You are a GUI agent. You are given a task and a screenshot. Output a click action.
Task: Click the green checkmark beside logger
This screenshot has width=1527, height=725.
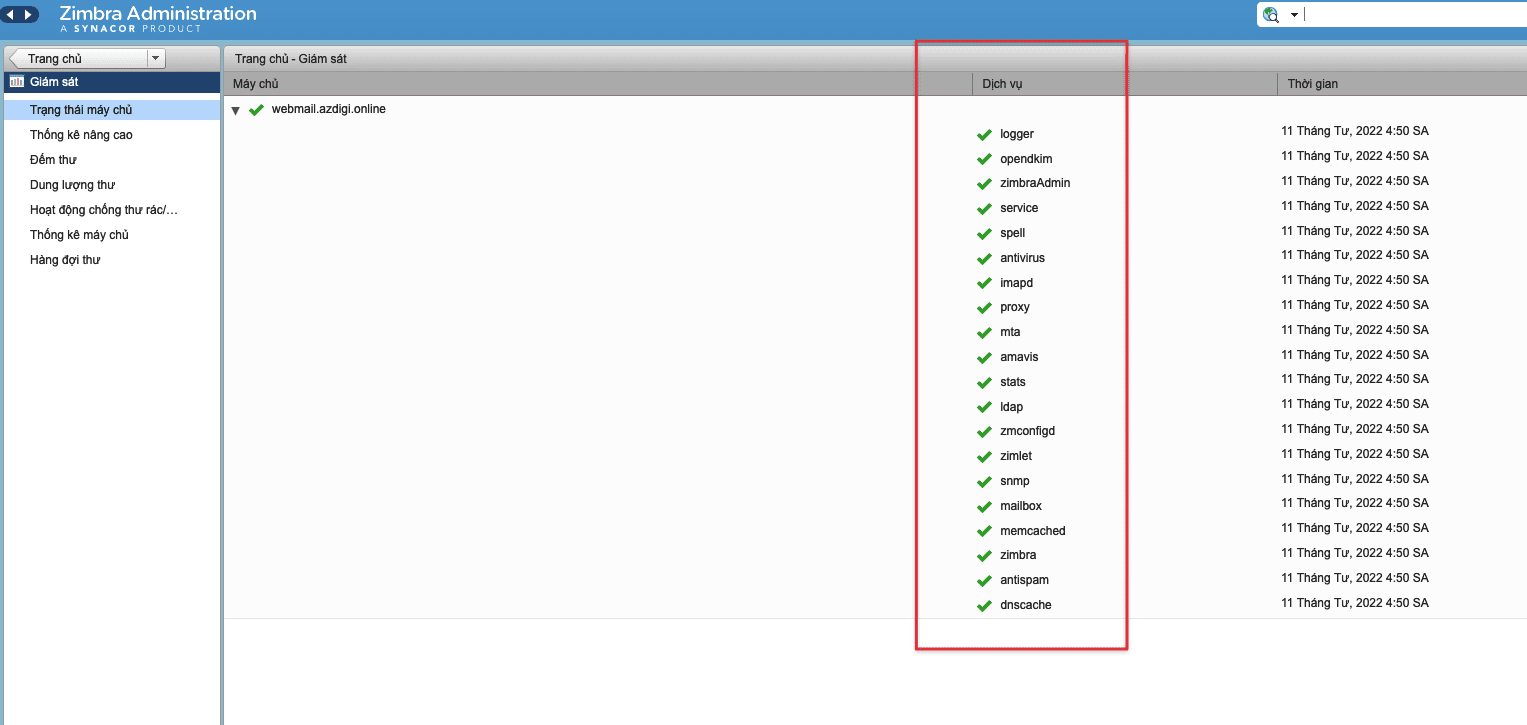(x=984, y=135)
